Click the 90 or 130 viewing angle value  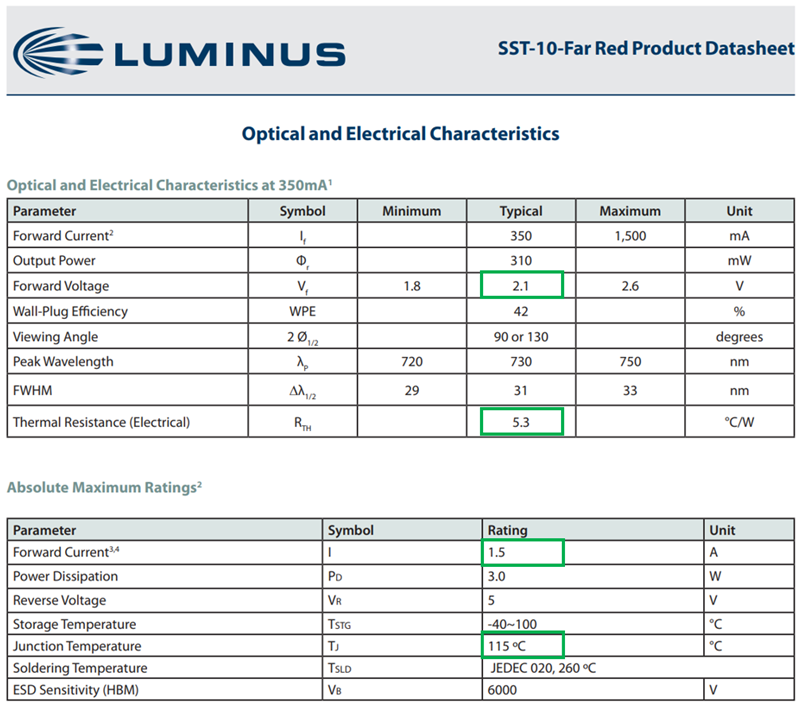pyautogui.click(x=521, y=337)
